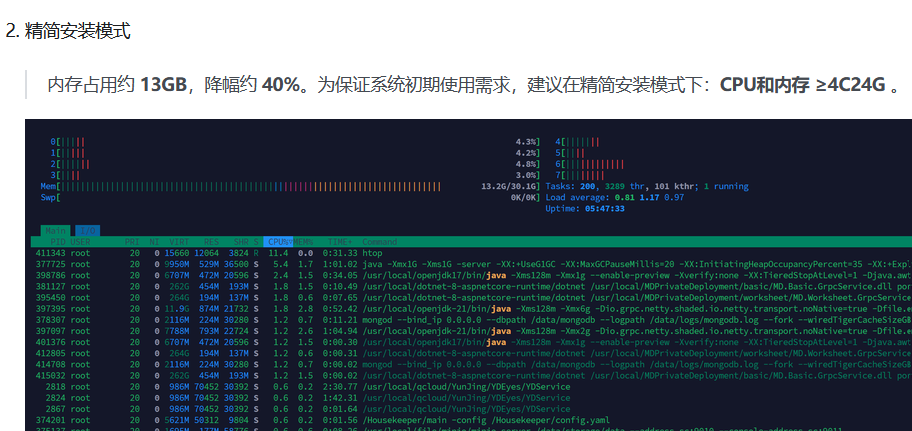Click the '4.8%' CPU 2 percentage
This screenshot has height=431, width=912.
pyautogui.click(x=527, y=165)
